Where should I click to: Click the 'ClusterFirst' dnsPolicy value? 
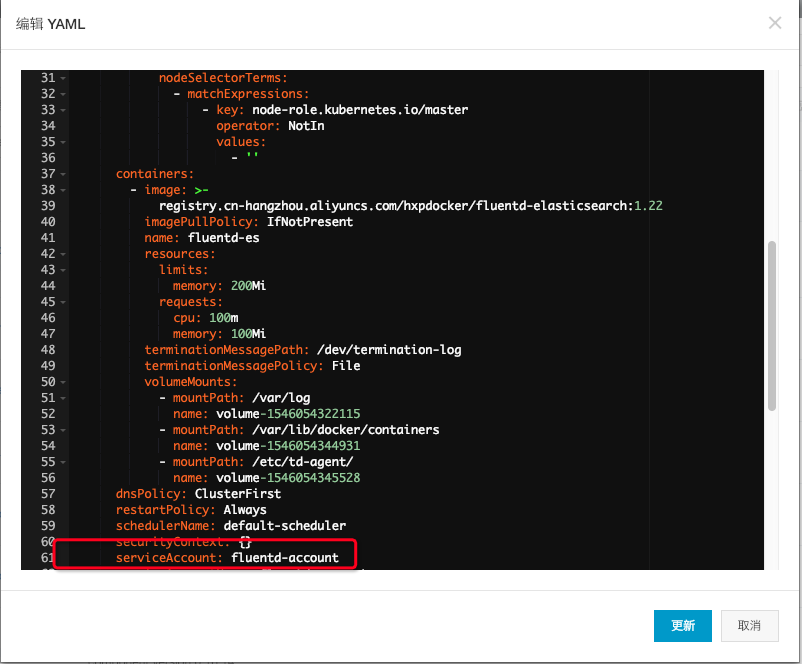238,494
